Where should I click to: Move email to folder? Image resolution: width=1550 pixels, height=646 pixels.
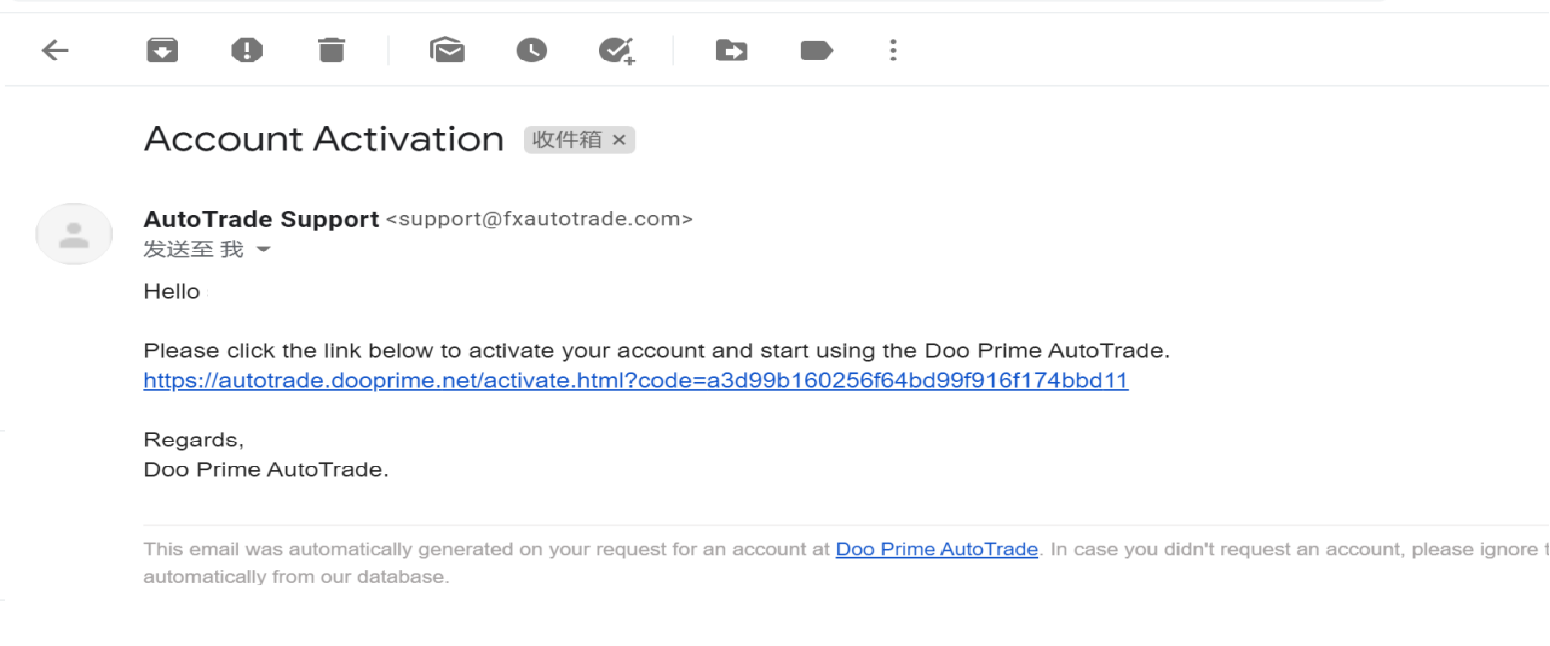coord(732,50)
